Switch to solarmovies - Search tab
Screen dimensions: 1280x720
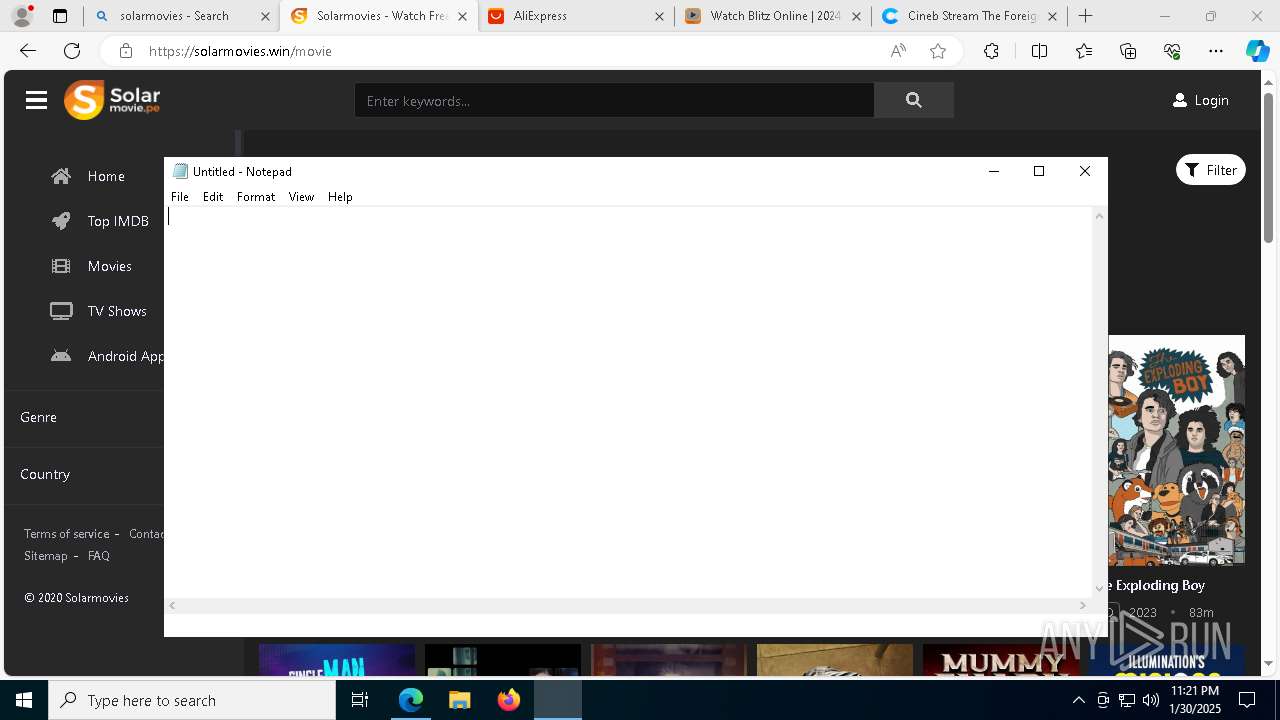[x=173, y=16]
